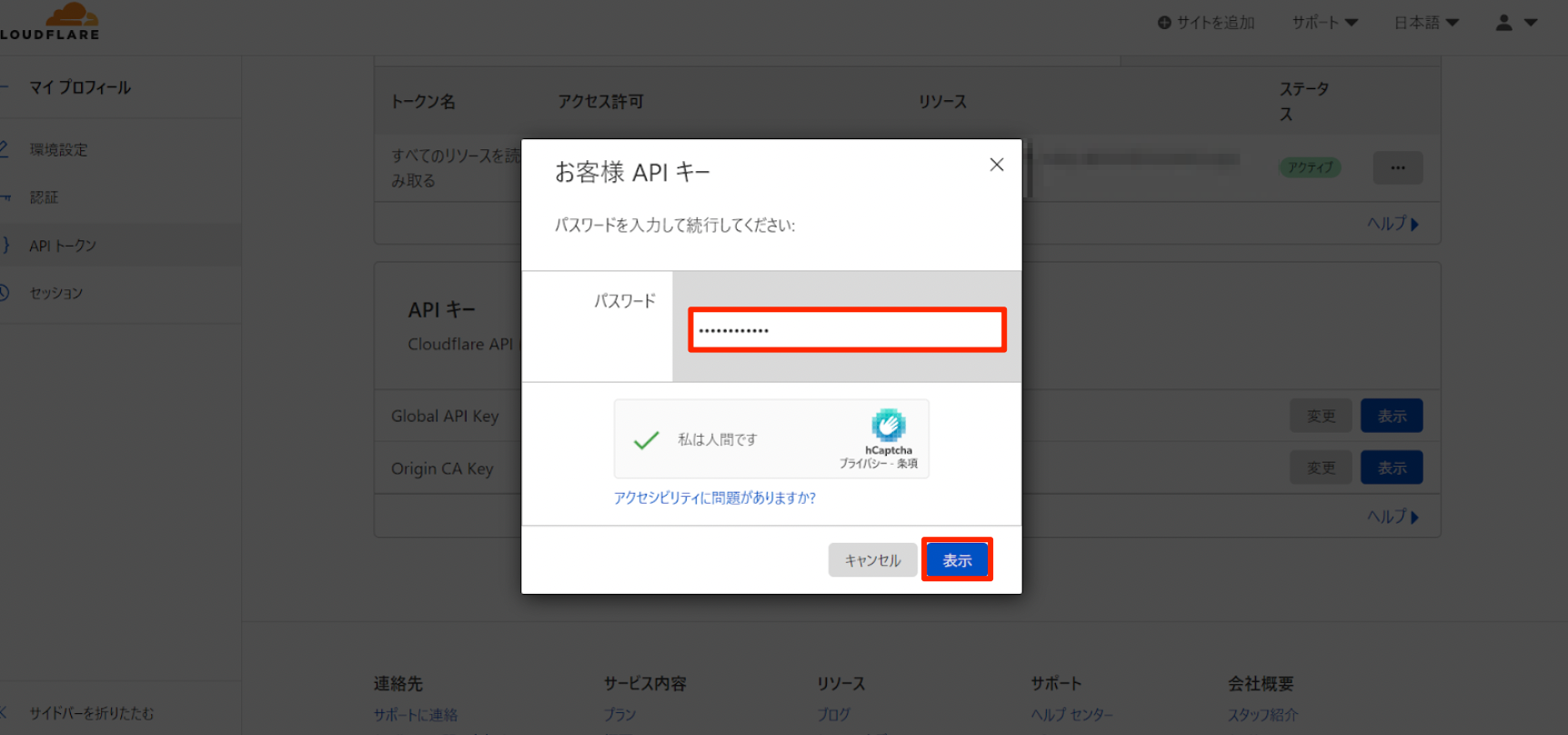Close the API key dialog with X
The width and height of the screenshot is (1568, 735).
[x=997, y=165]
